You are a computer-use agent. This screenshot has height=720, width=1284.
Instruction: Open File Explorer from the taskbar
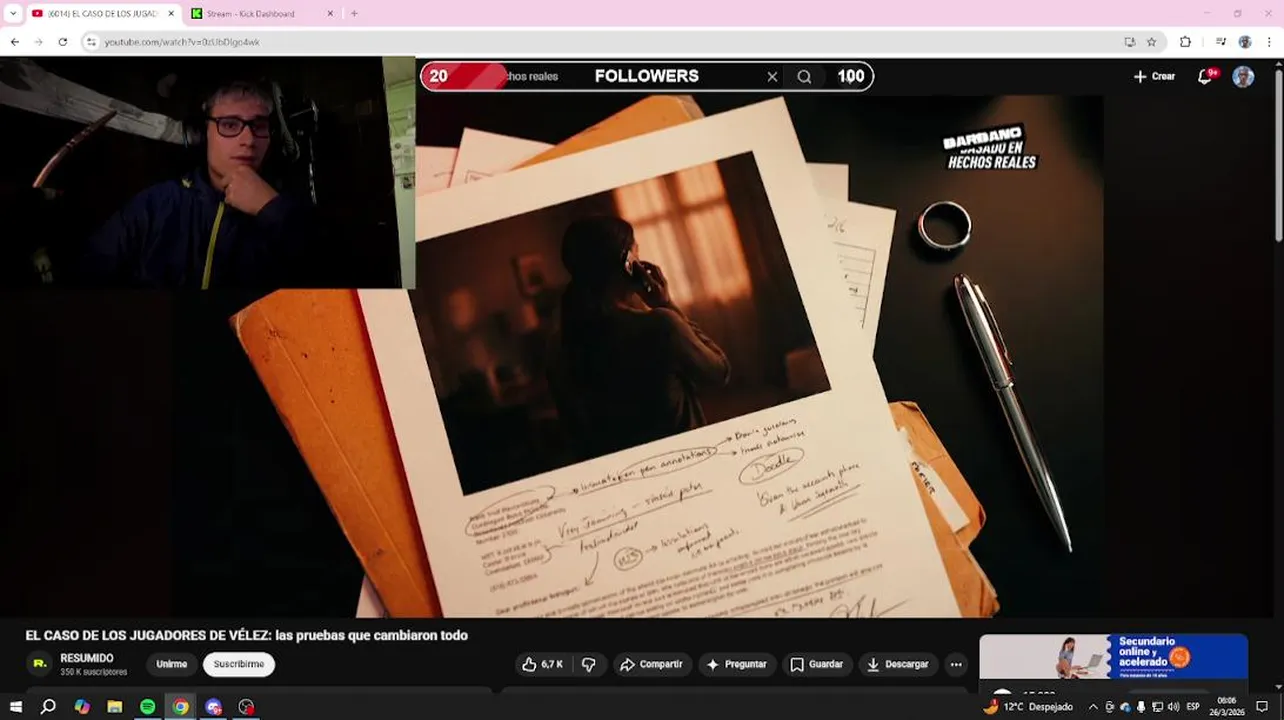(x=115, y=706)
